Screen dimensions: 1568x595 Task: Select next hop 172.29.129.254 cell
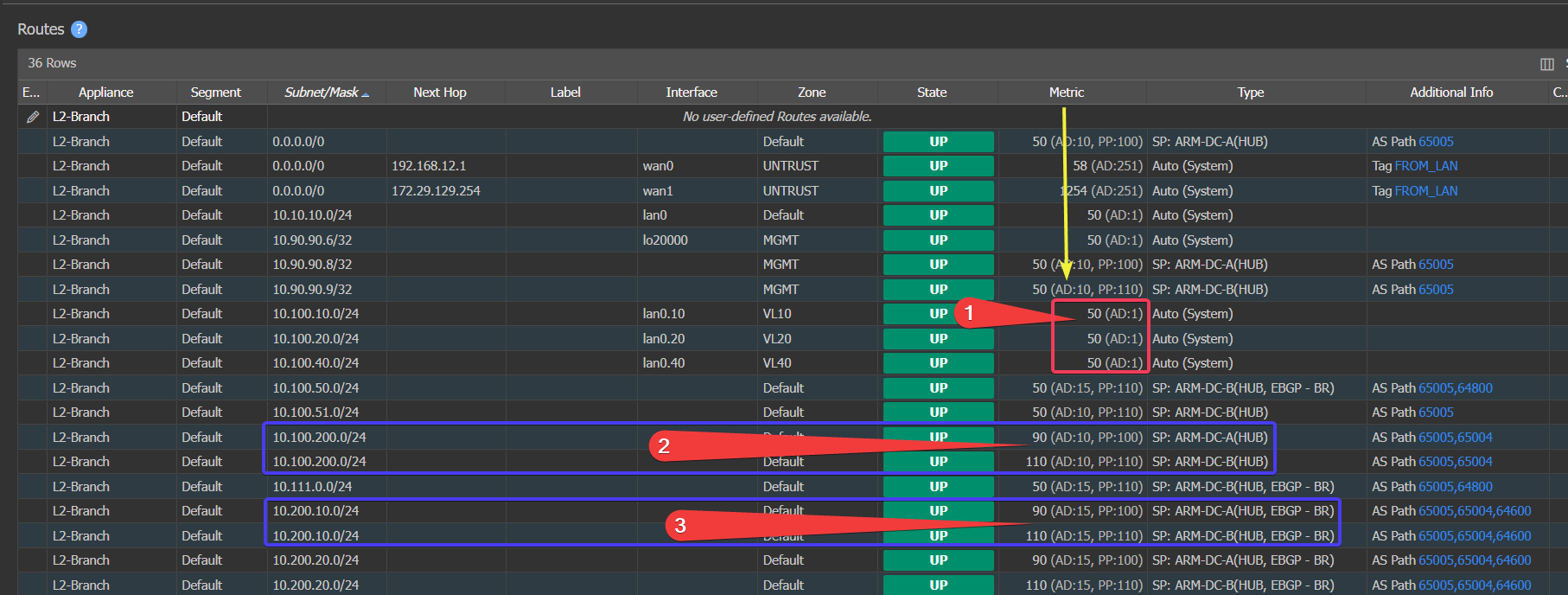click(x=445, y=191)
